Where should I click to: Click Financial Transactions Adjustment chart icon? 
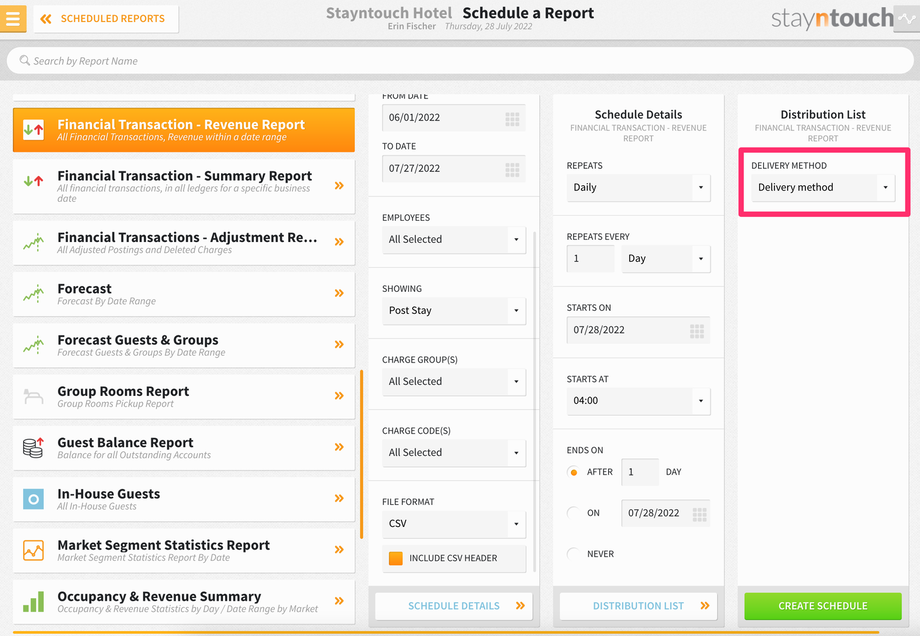(x=33, y=242)
